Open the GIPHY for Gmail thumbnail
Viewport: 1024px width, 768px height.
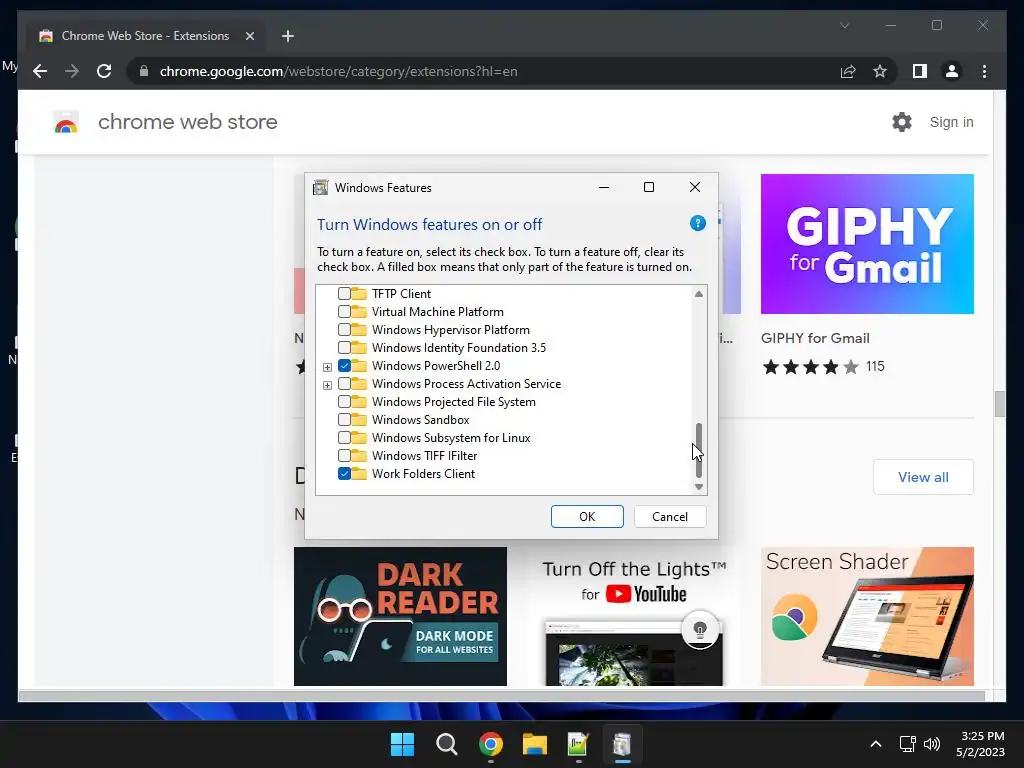867,244
